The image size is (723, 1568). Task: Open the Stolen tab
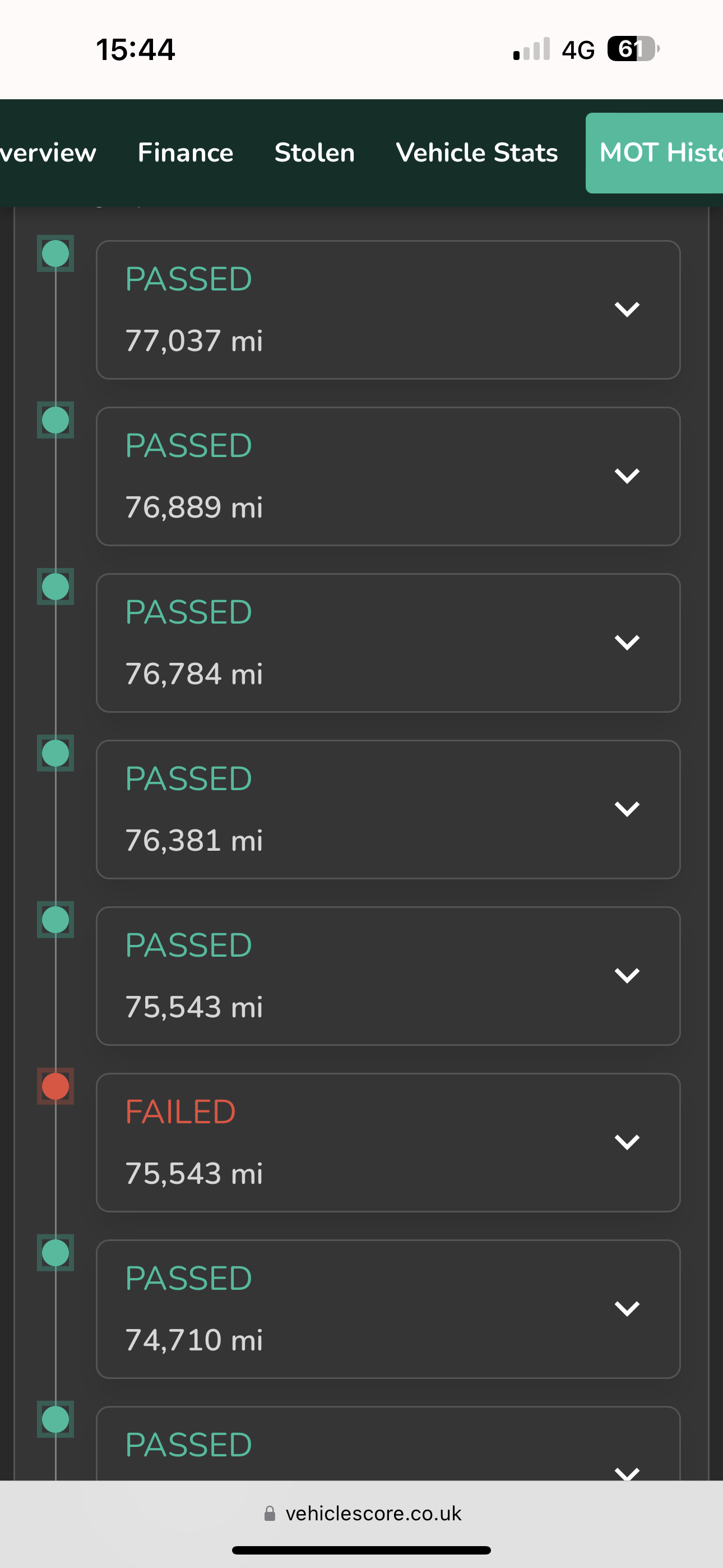pyautogui.click(x=314, y=153)
